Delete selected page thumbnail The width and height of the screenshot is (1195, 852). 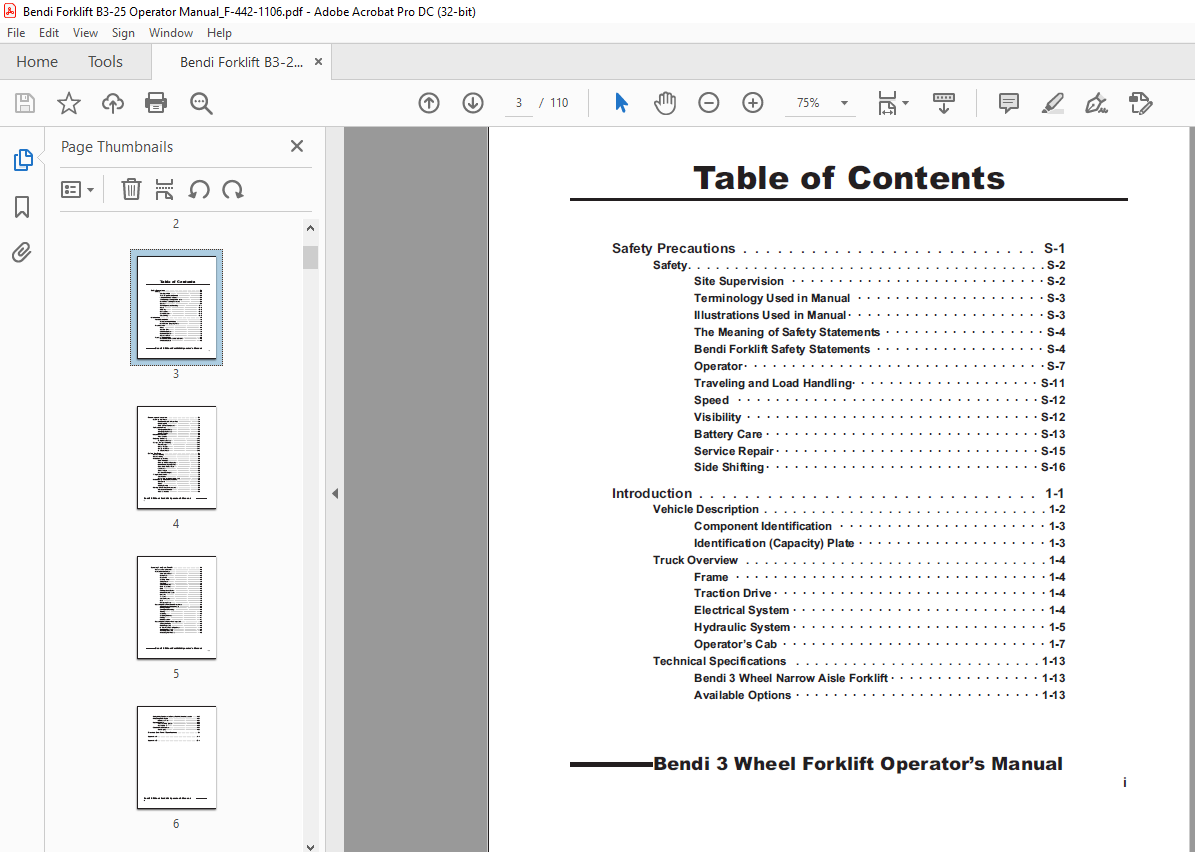point(131,189)
